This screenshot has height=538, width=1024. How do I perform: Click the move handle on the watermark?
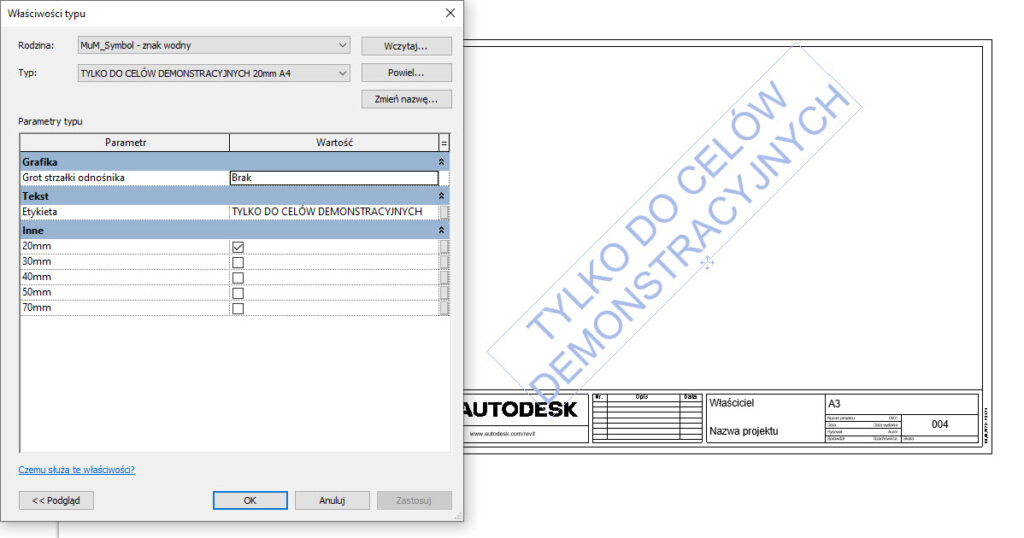[707, 262]
